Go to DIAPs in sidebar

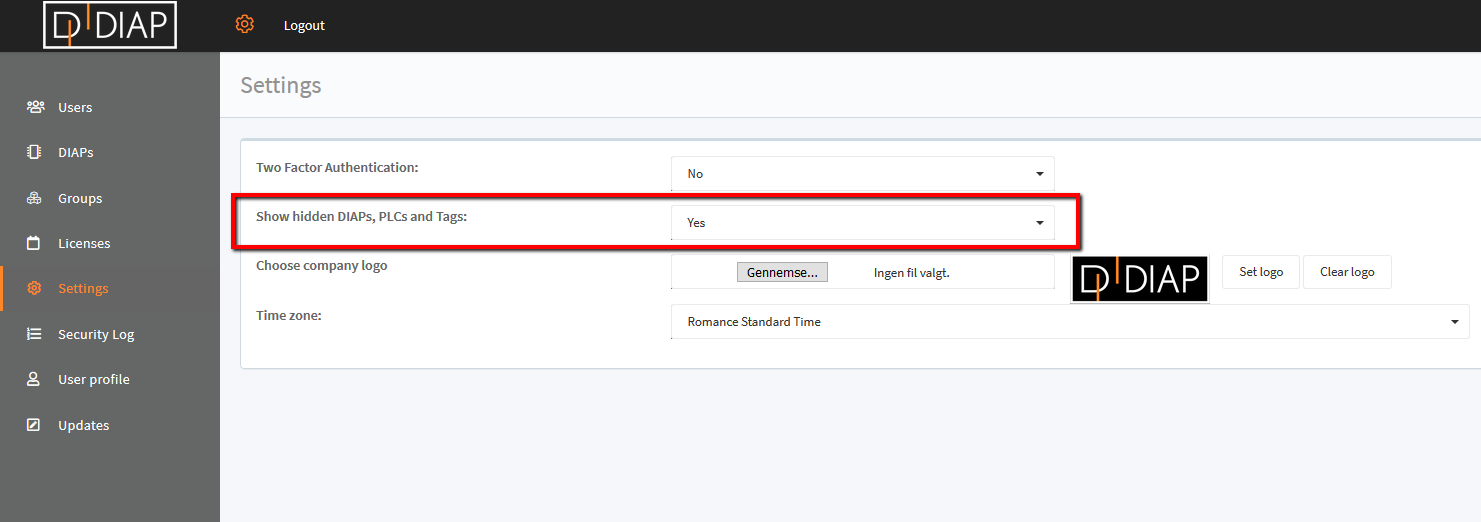pyautogui.click(x=76, y=152)
